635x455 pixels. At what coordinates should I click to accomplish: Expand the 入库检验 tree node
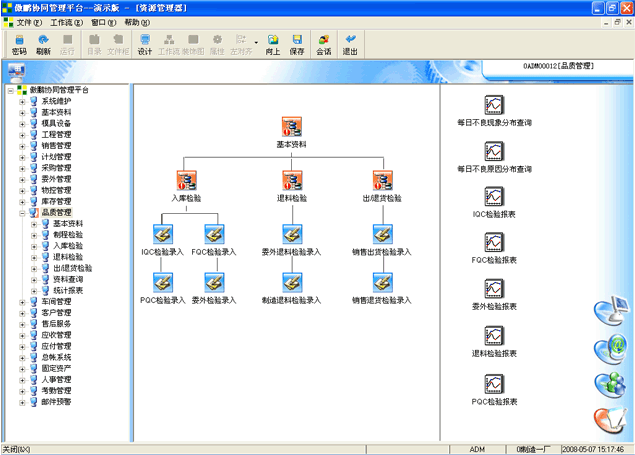pos(34,245)
